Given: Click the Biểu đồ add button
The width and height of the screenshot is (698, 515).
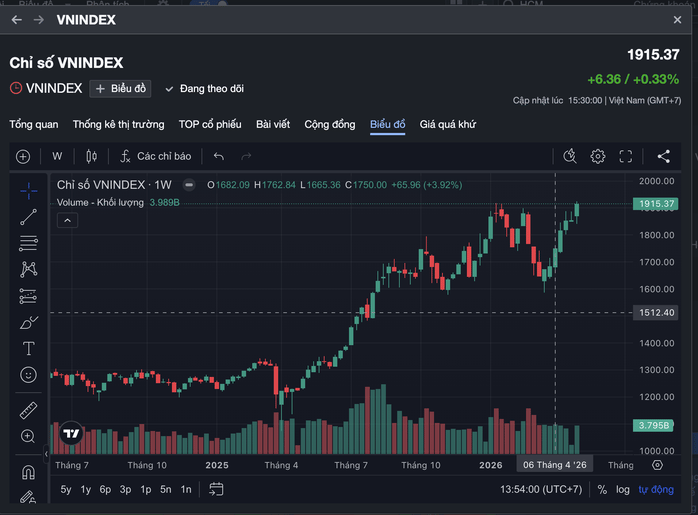Looking at the screenshot, I should 121,89.
